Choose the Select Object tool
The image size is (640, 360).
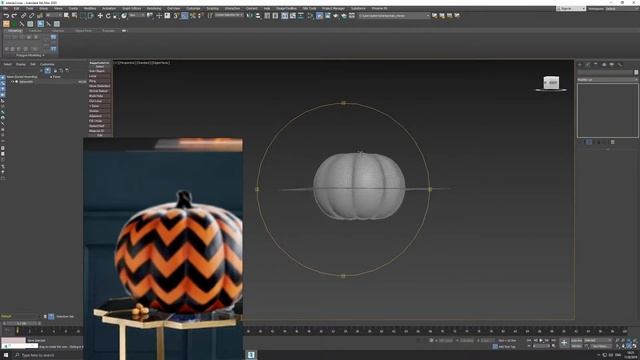66,16
